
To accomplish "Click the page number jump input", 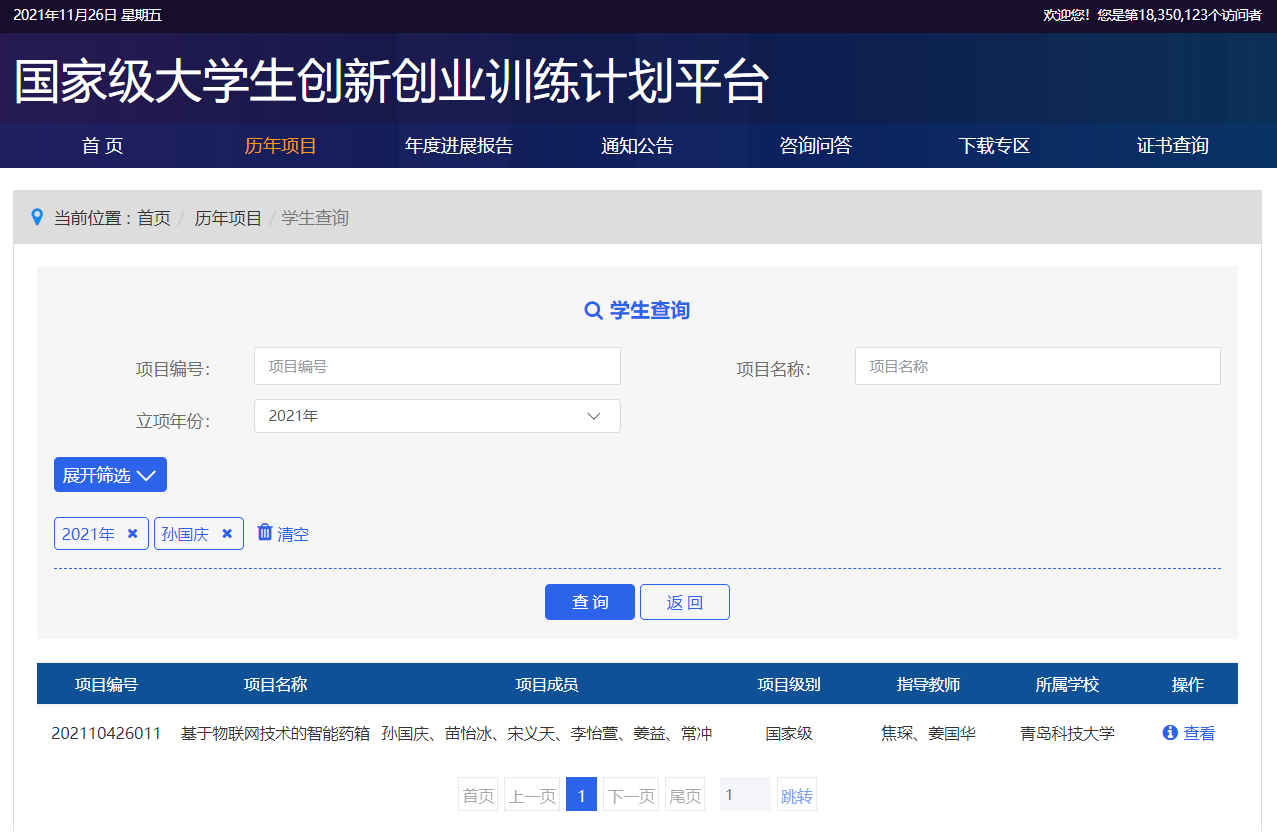I will (x=745, y=795).
